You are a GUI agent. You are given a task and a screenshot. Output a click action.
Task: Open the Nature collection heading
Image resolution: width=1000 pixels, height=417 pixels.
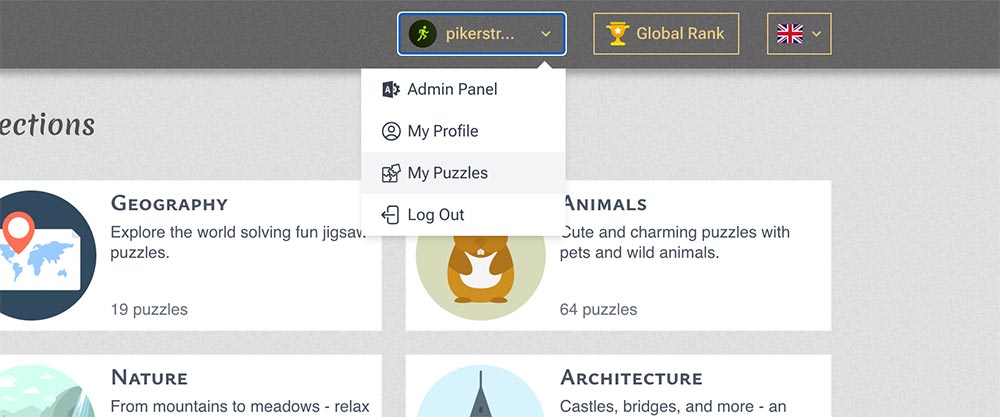(149, 378)
